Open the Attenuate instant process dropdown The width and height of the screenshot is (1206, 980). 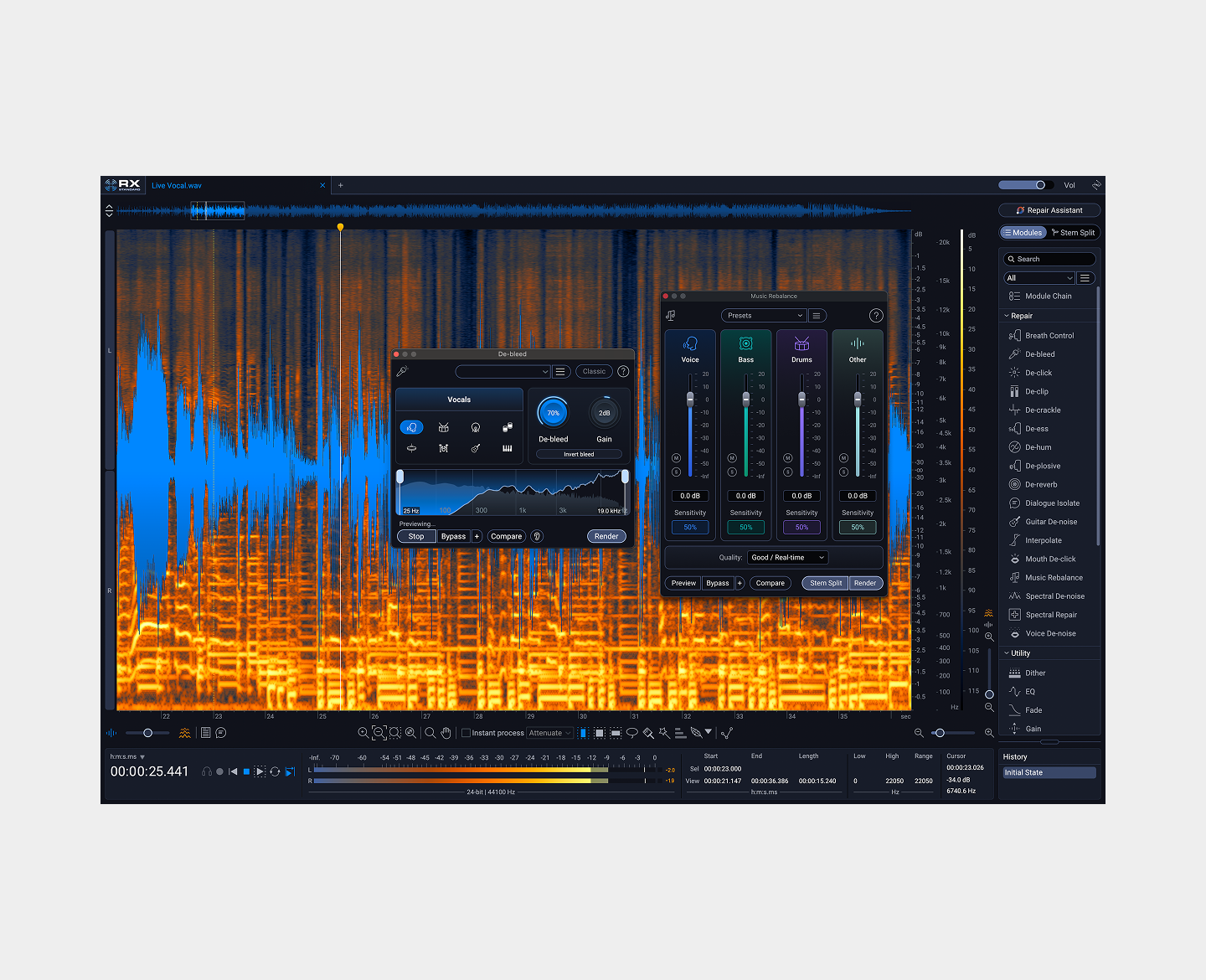pyautogui.click(x=550, y=733)
